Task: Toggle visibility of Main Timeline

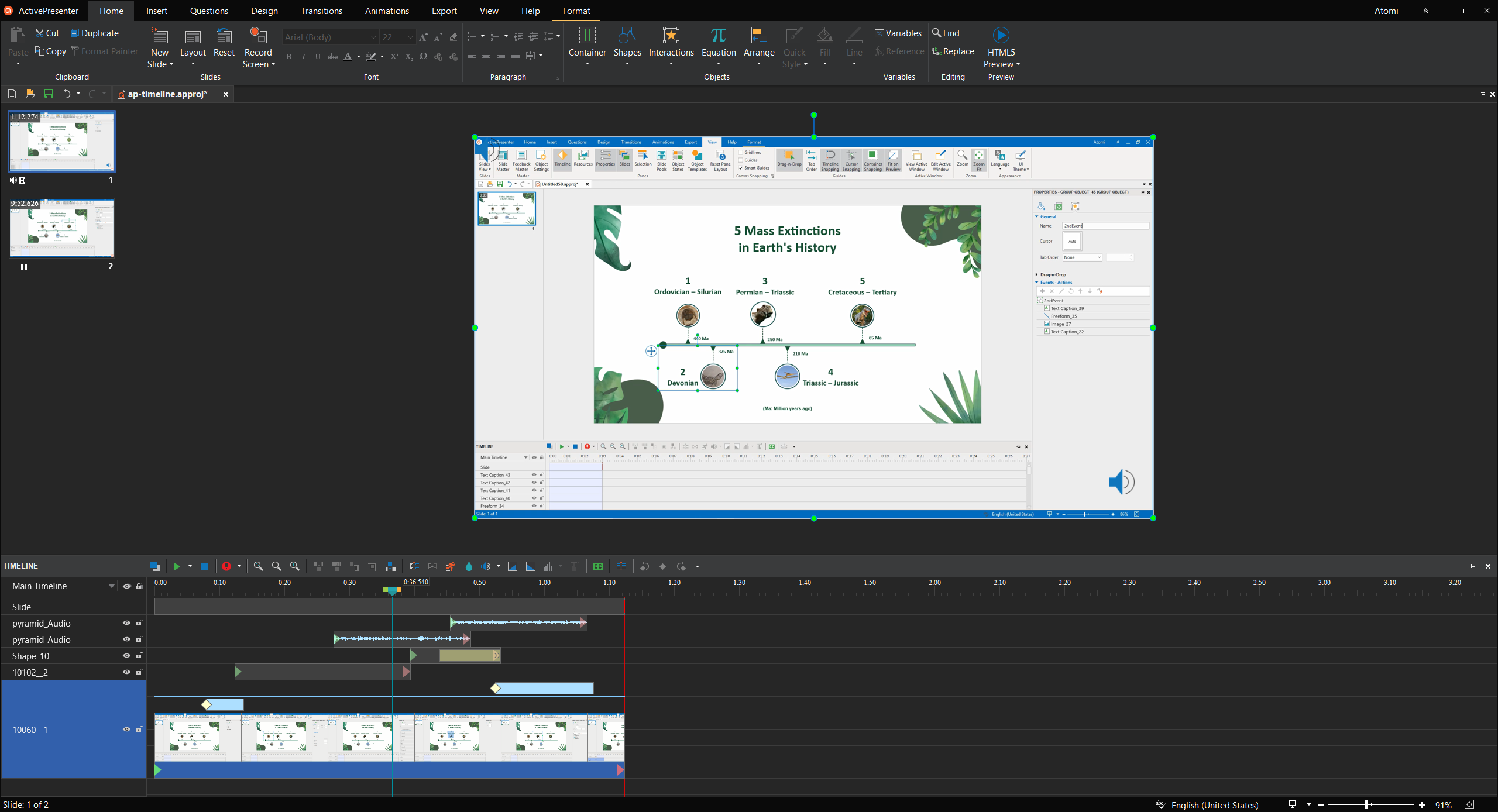Action: point(126,586)
